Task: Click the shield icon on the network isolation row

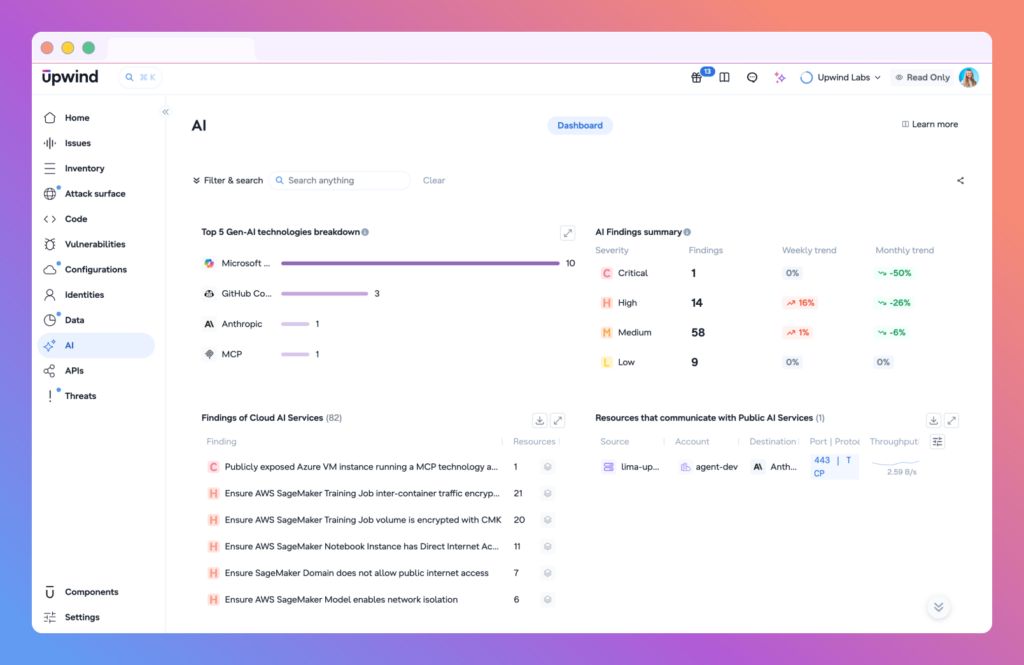Action: point(547,599)
